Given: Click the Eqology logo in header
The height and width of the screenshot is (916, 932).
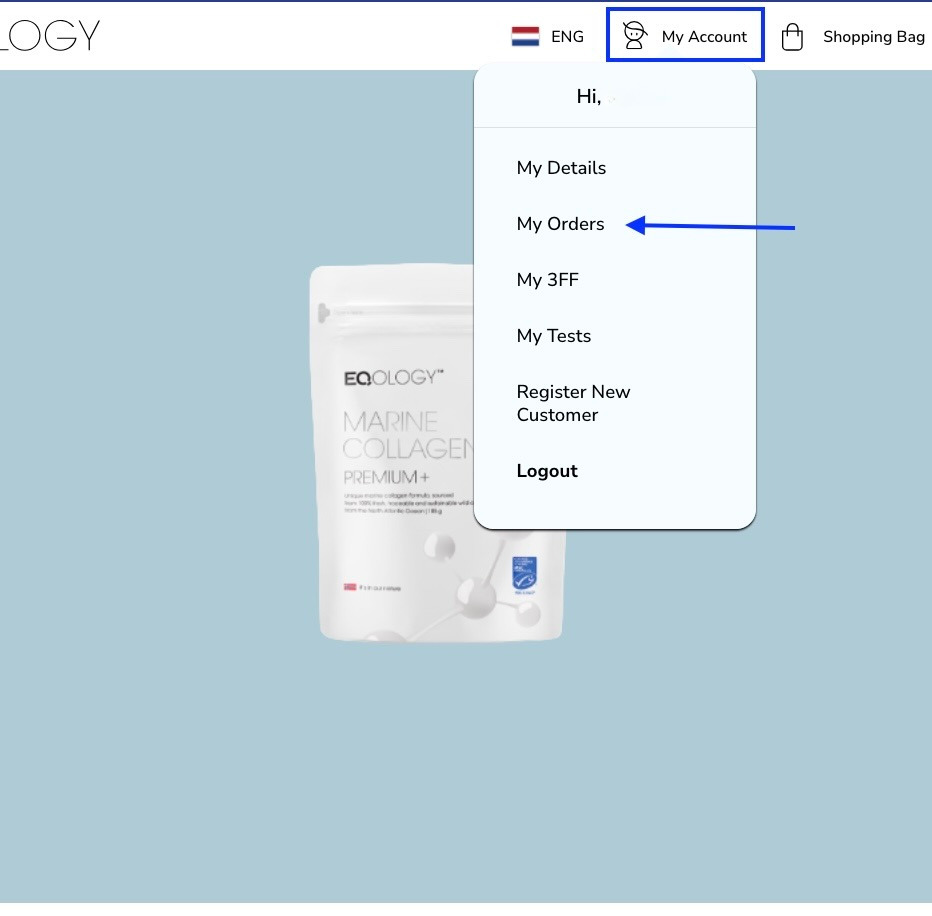Looking at the screenshot, I should click(x=50, y=36).
